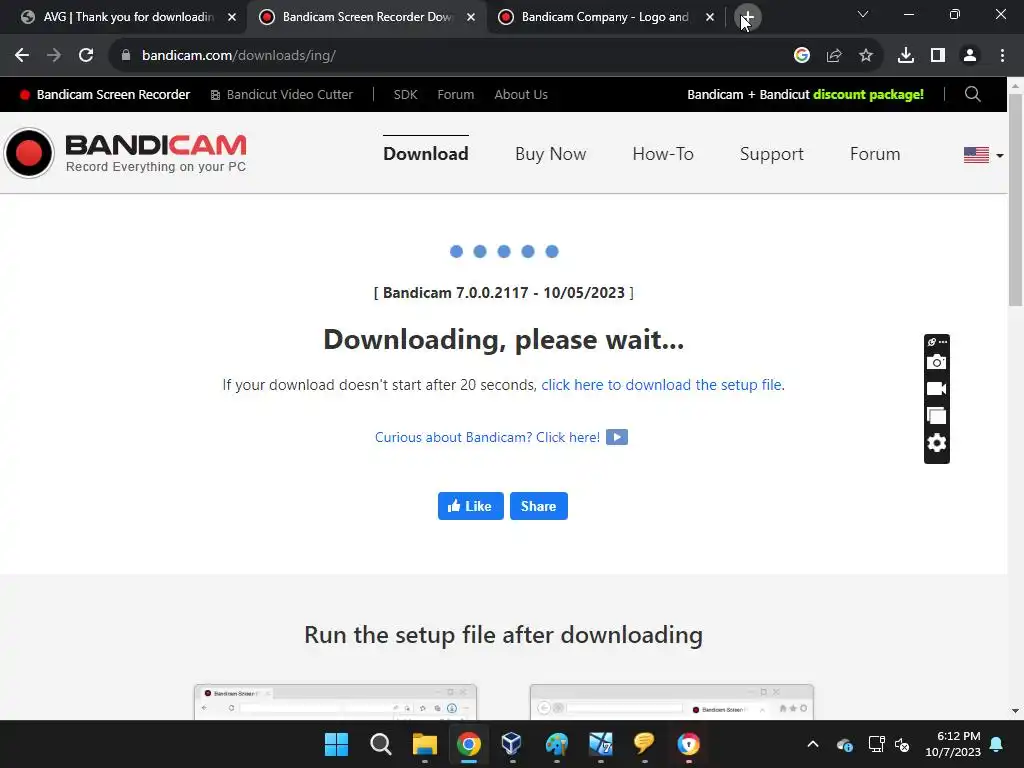The width and height of the screenshot is (1024, 768).
Task: Click the search magnifier on Bandicam site
Action: tap(972, 94)
